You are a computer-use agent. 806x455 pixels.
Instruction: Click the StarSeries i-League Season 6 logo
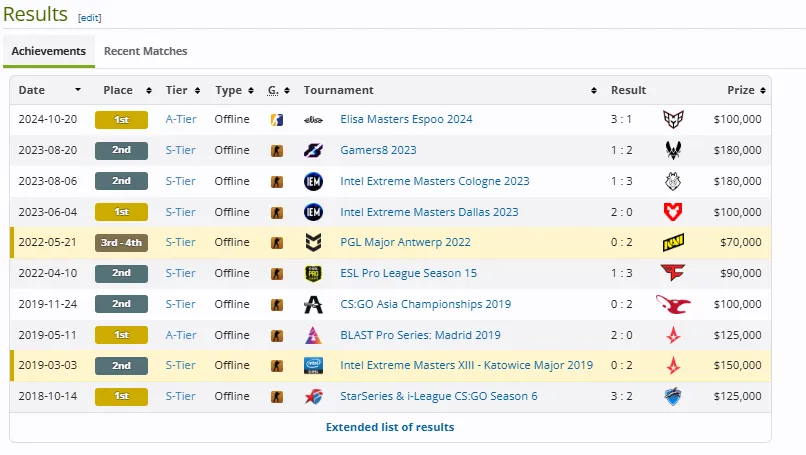pos(313,396)
